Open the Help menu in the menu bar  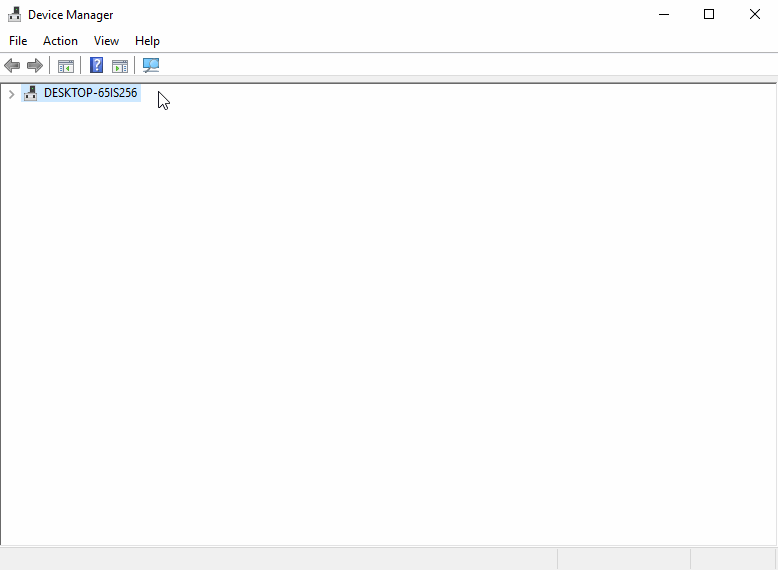tap(147, 41)
